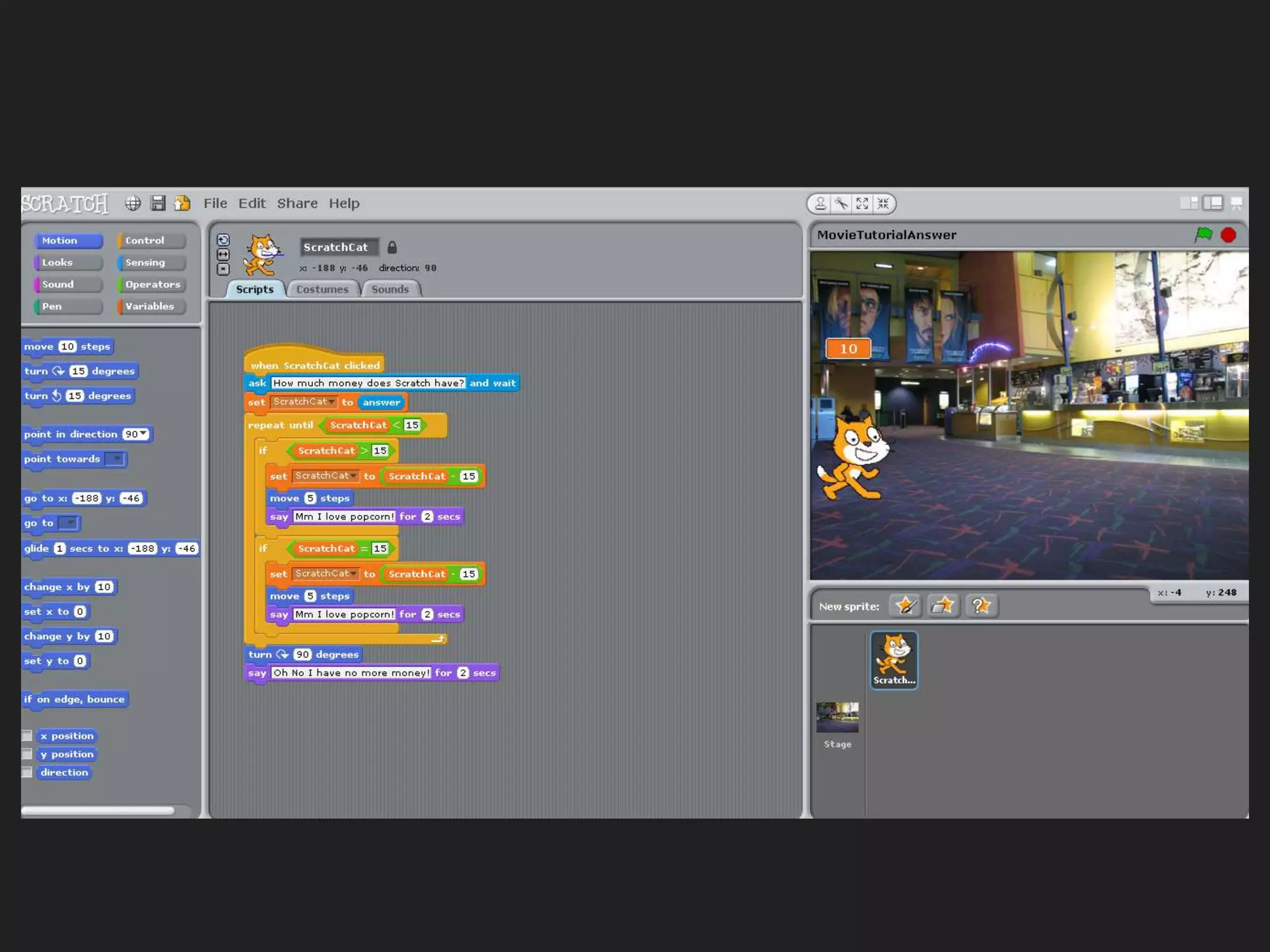Get a surprise sprite
Viewport: 1270px width, 952px height.
[x=981, y=606]
